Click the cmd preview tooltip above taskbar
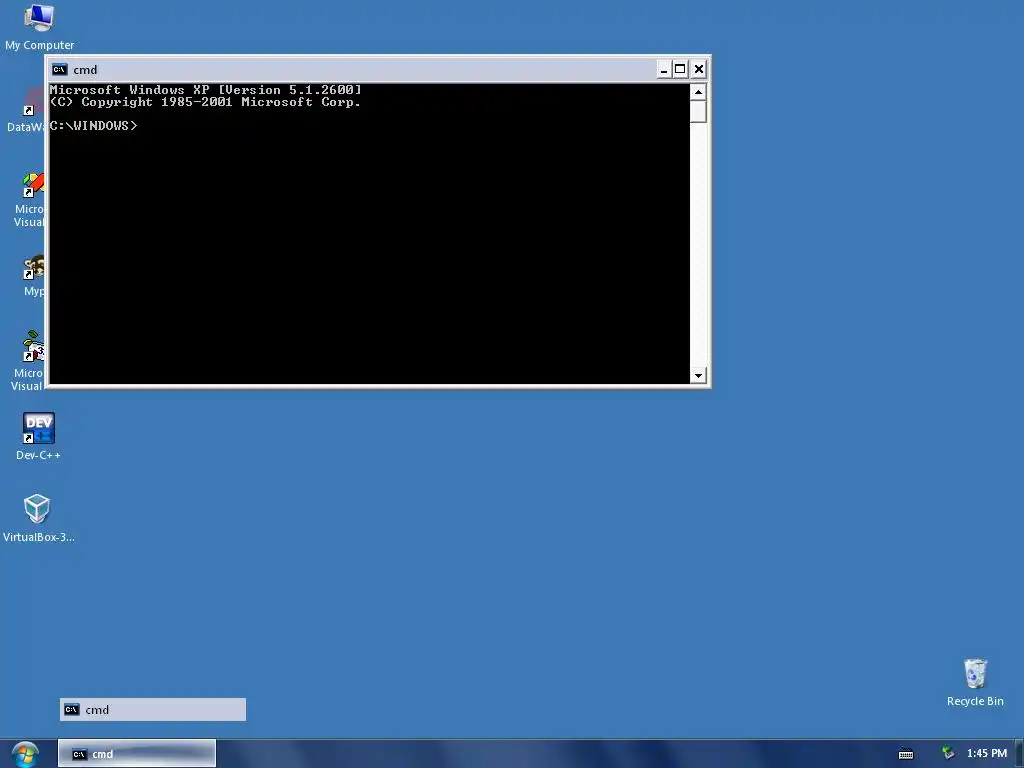 tap(153, 709)
